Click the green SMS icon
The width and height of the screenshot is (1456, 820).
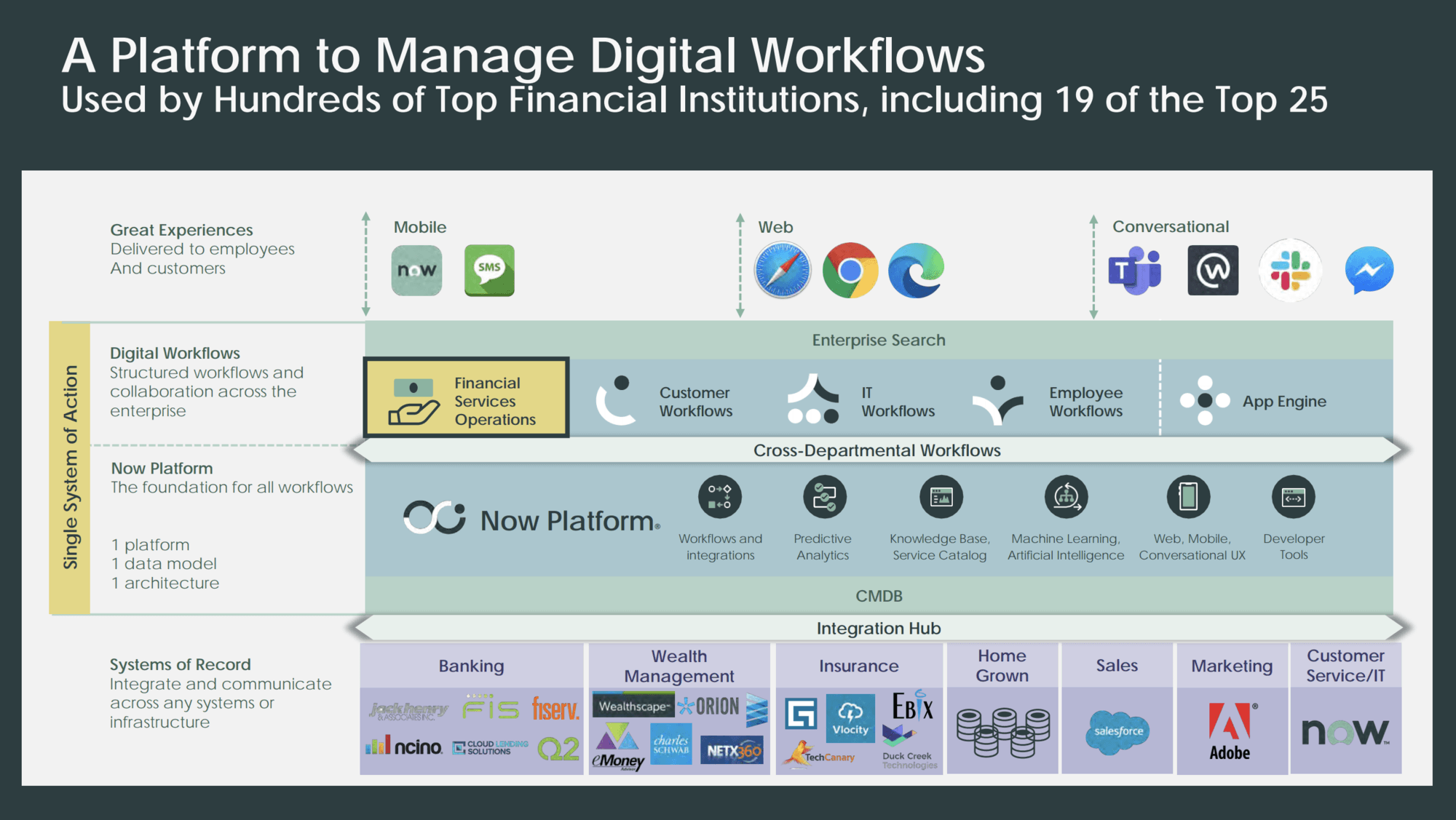click(489, 271)
